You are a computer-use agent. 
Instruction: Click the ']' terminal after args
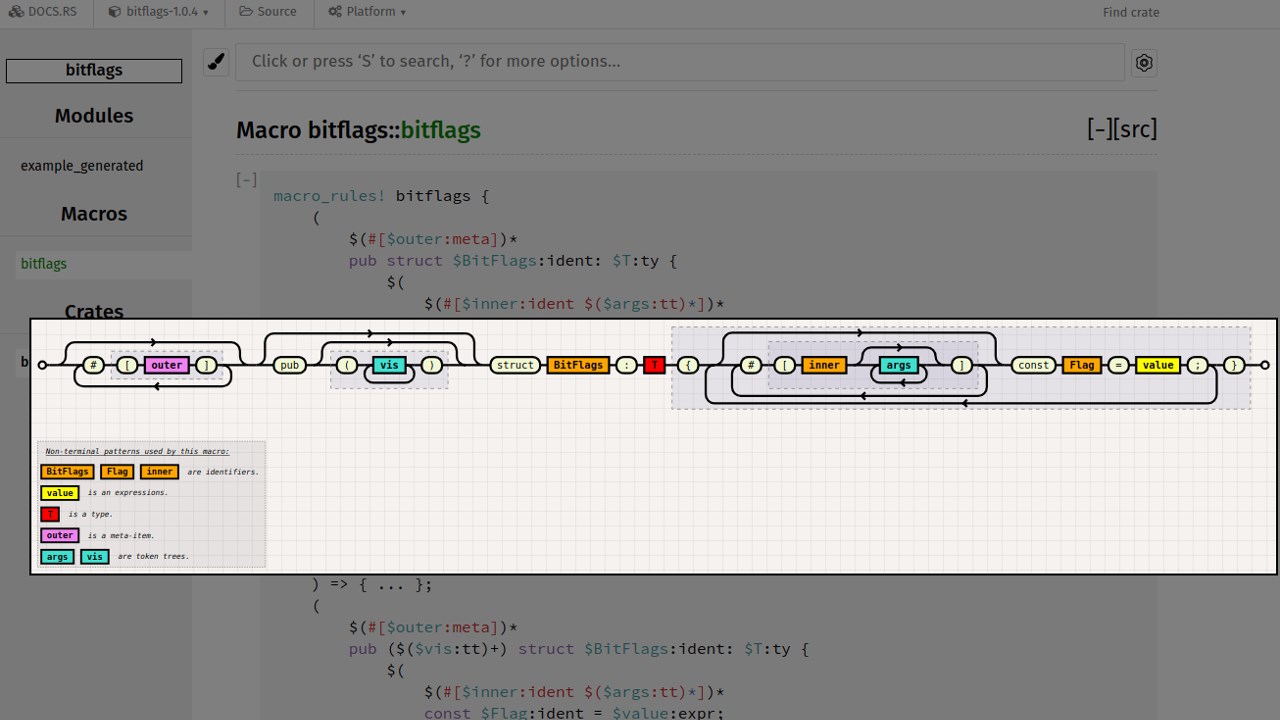[962, 365]
